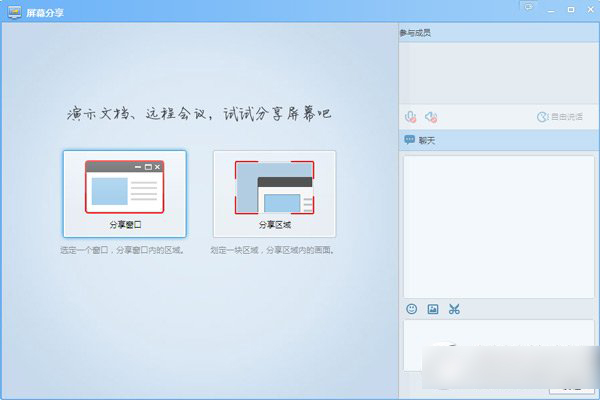
Task: Mute the microphone icon
Action: pyautogui.click(x=410, y=117)
